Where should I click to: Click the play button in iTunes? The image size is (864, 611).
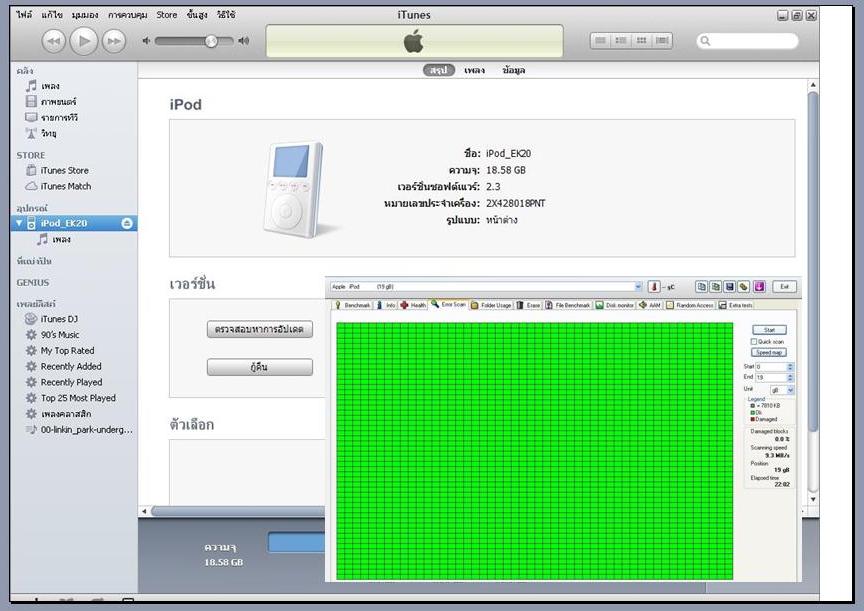[85, 41]
